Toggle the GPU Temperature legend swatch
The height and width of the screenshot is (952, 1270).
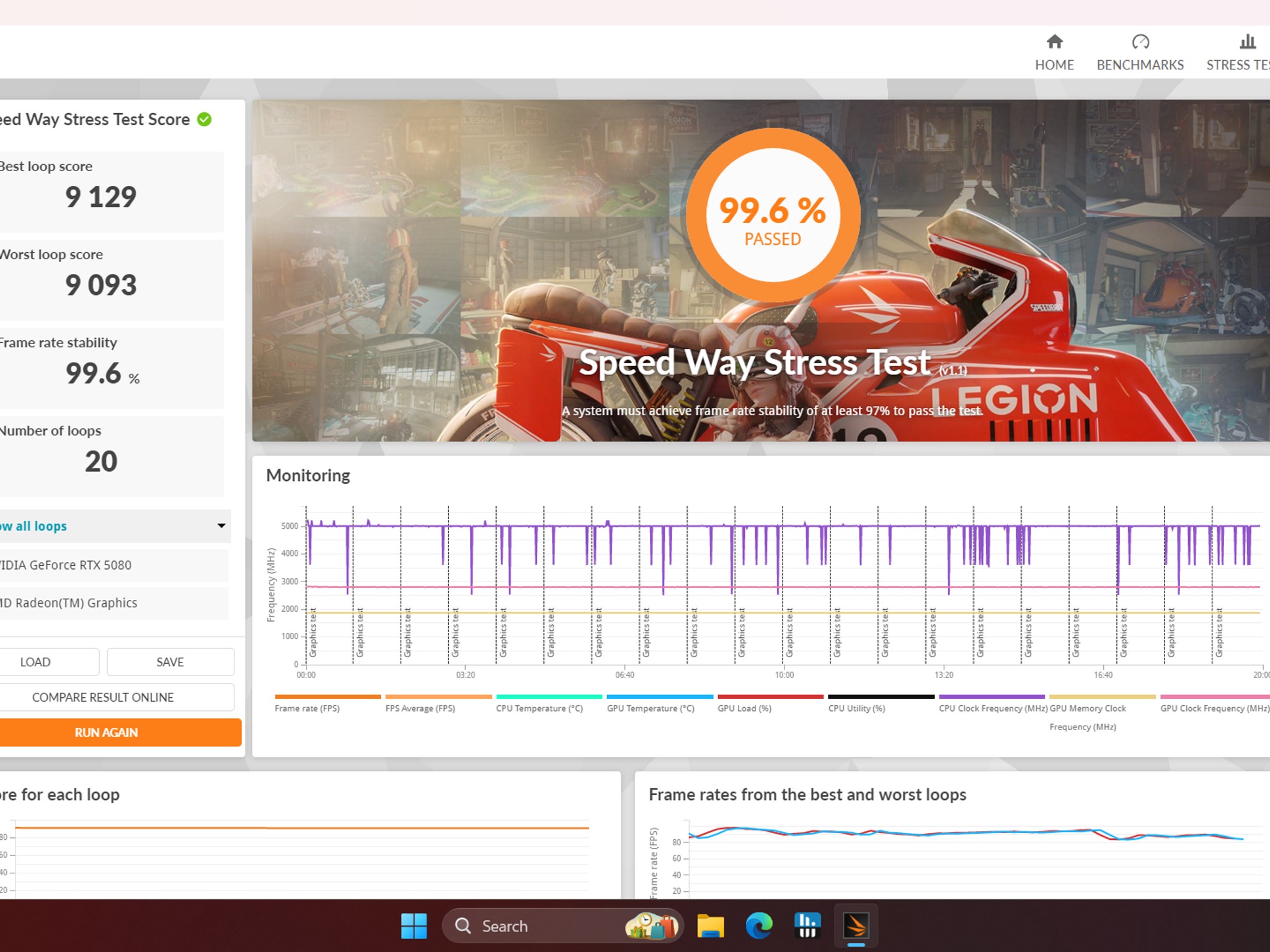click(660, 697)
